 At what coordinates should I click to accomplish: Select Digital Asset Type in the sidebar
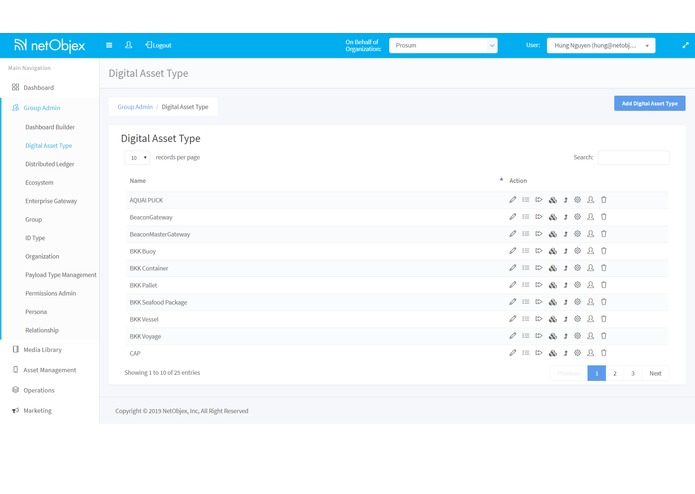point(48,146)
